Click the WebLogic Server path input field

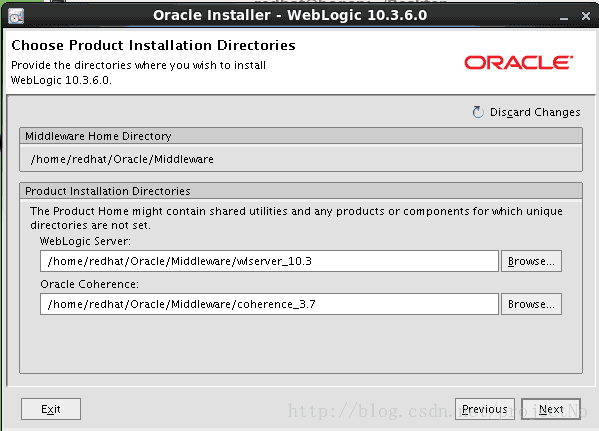click(269, 261)
